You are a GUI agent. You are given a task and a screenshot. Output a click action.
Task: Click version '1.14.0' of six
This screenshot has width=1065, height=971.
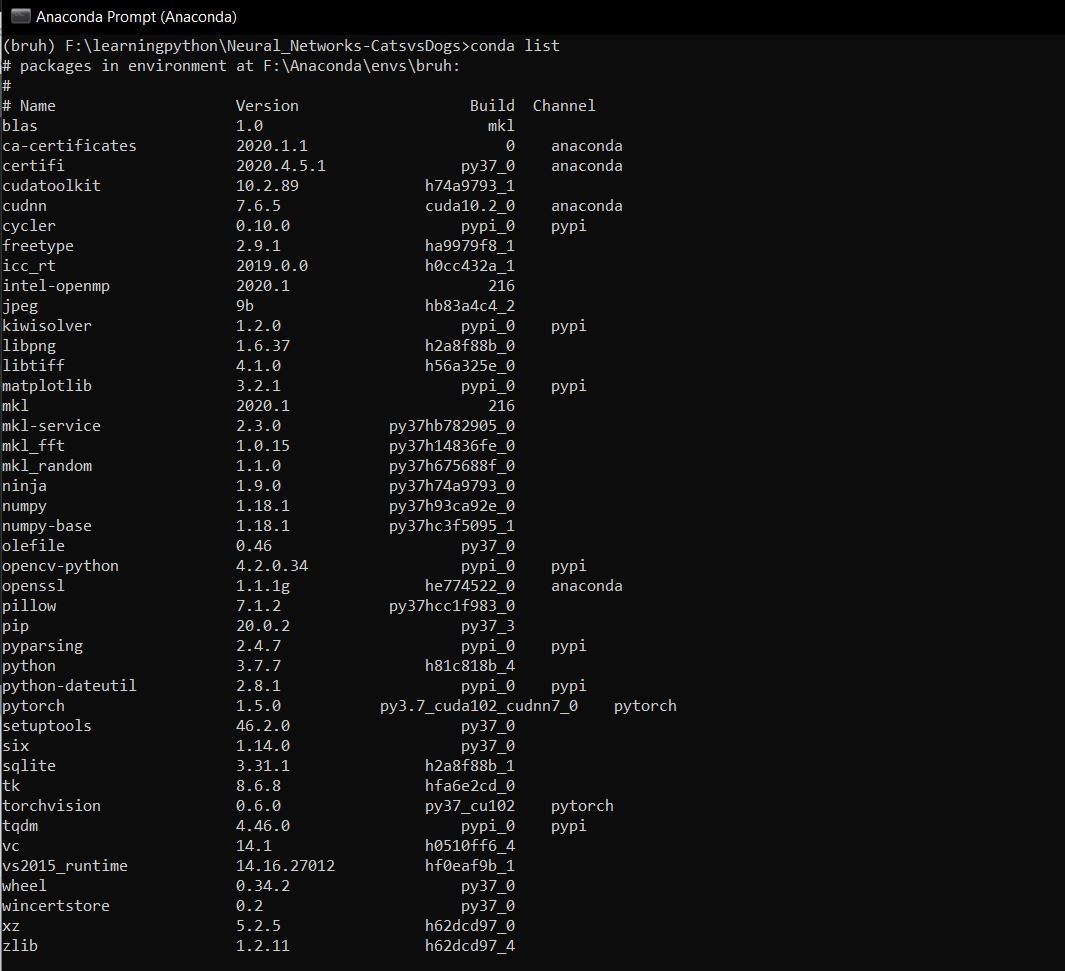[263, 746]
